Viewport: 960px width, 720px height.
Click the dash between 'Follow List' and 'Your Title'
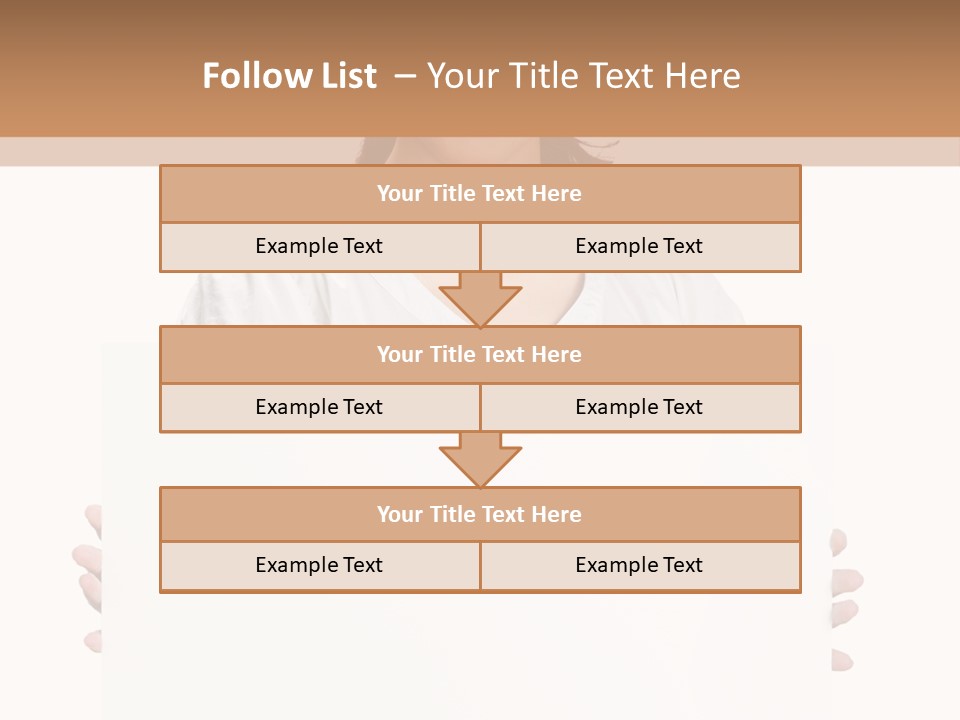click(405, 76)
